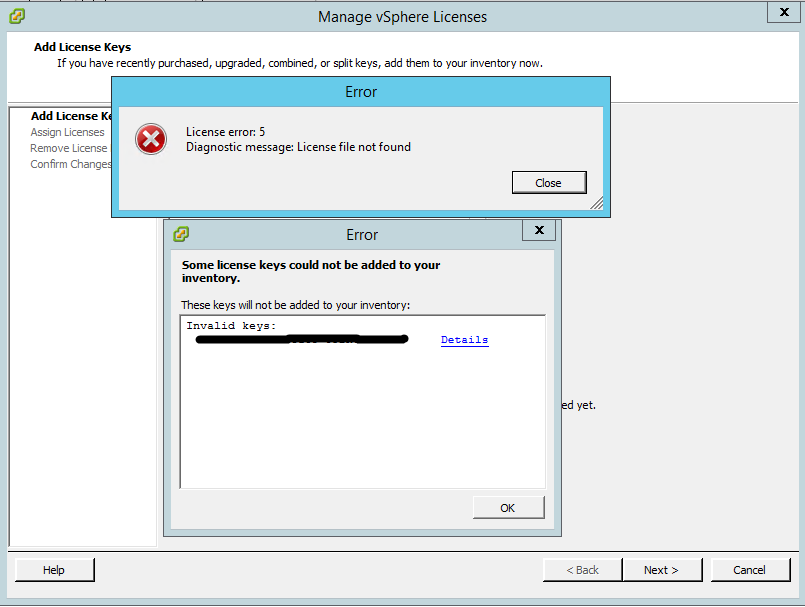Click the < Back button
805x607 pixels.
pyautogui.click(x=582, y=570)
